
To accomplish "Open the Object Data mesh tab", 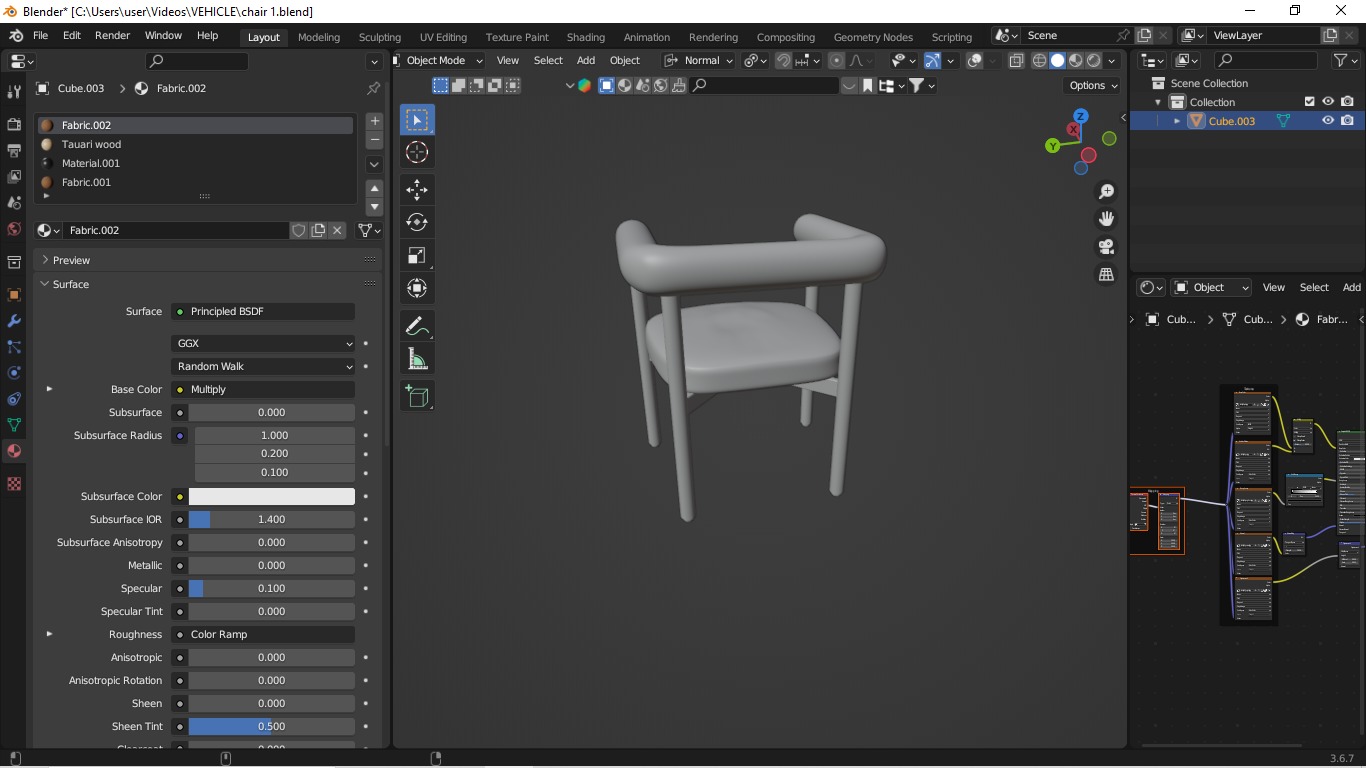I will 14,425.
